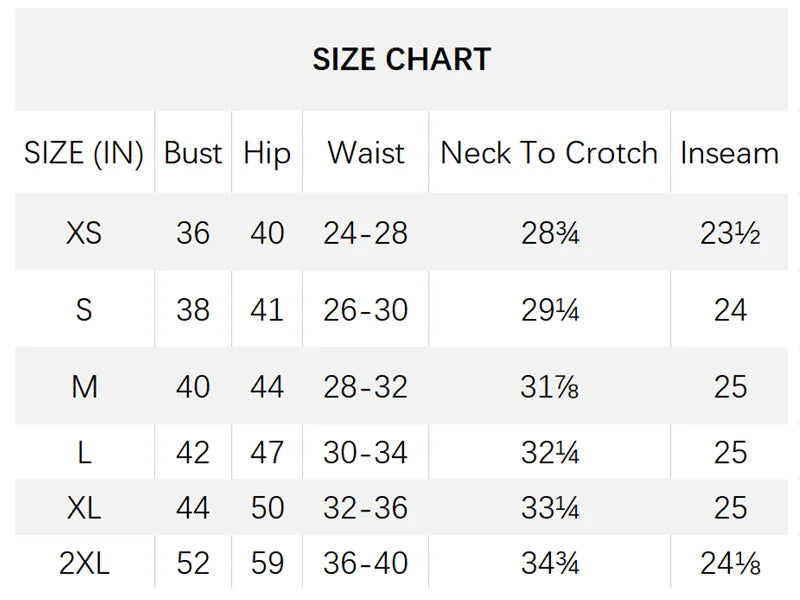Screen dimensions: 800x600
Task: Select the M neck to crotch value 31⅞
Action: (x=549, y=387)
